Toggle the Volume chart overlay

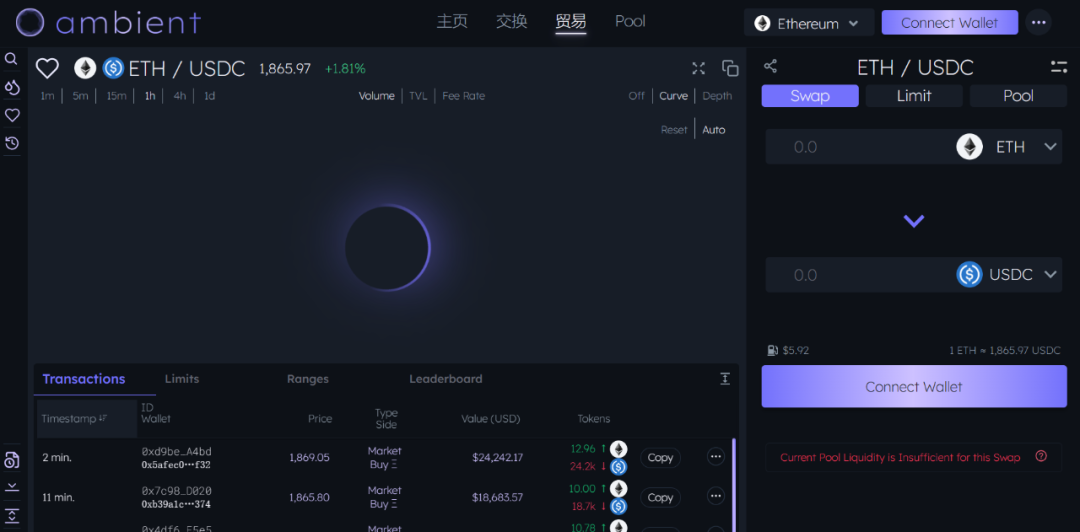click(x=377, y=96)
